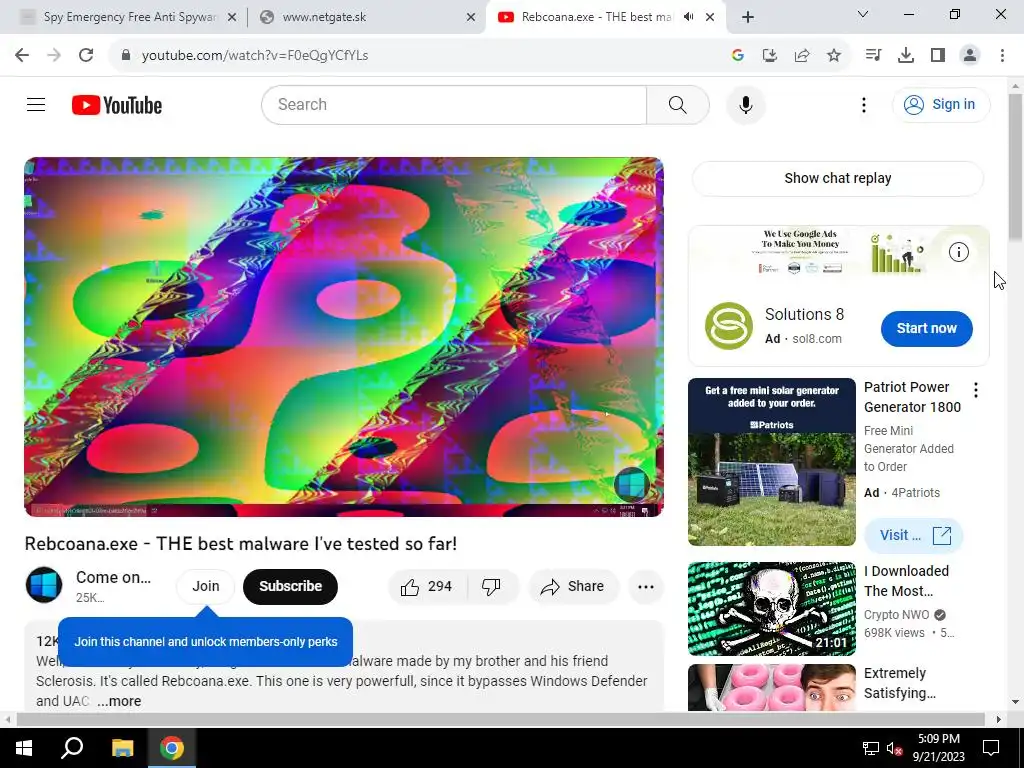Image resolution: width=1024 pixels, height=768 pixels.
Task: Click the muted volume tray icon
Action: 894,748
